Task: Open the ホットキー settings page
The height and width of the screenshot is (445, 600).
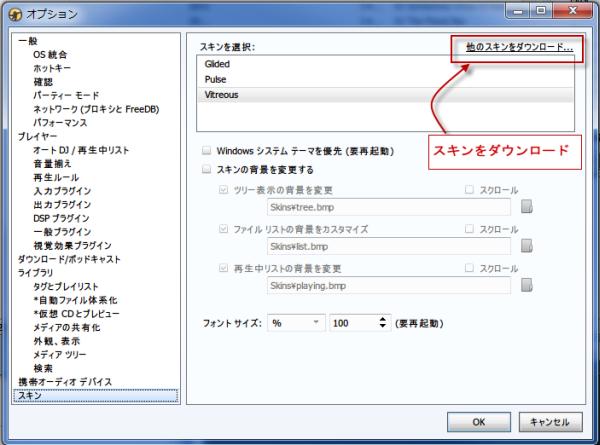Action: coord(52,68)
